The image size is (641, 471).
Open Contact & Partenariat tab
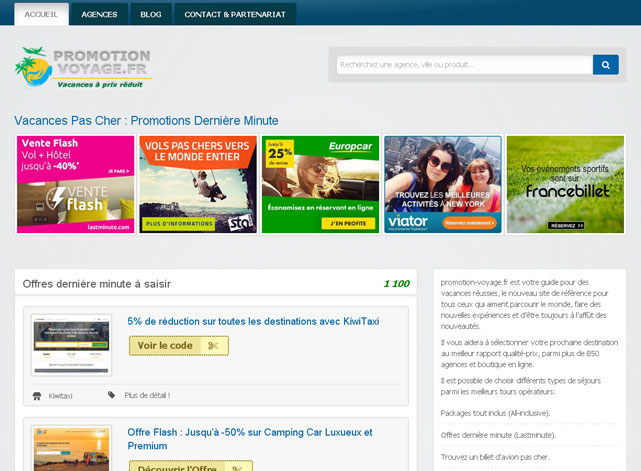coord(235,14)
